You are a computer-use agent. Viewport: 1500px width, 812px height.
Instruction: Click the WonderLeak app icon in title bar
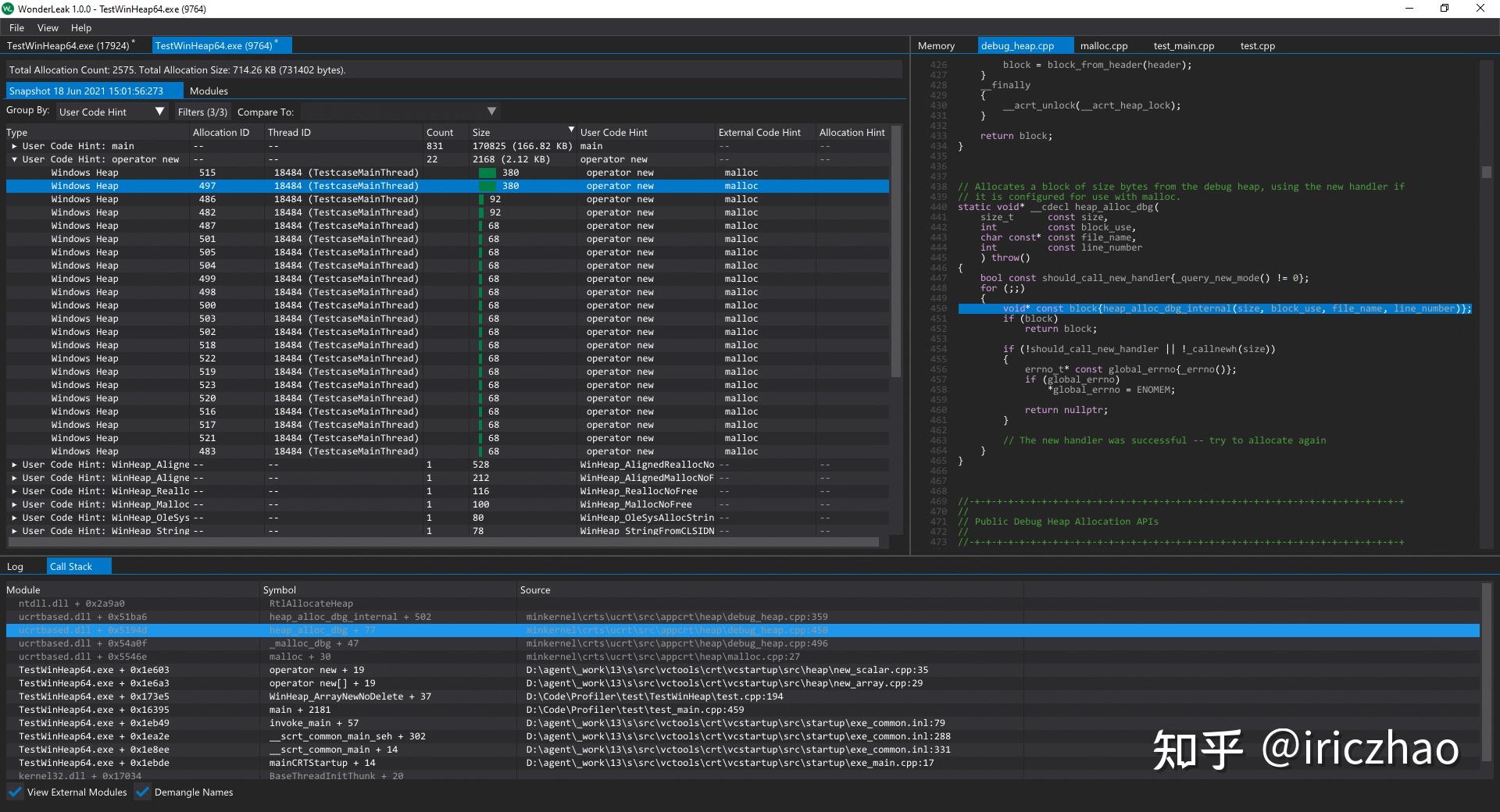pyautogui.click(x=8, y=9)
